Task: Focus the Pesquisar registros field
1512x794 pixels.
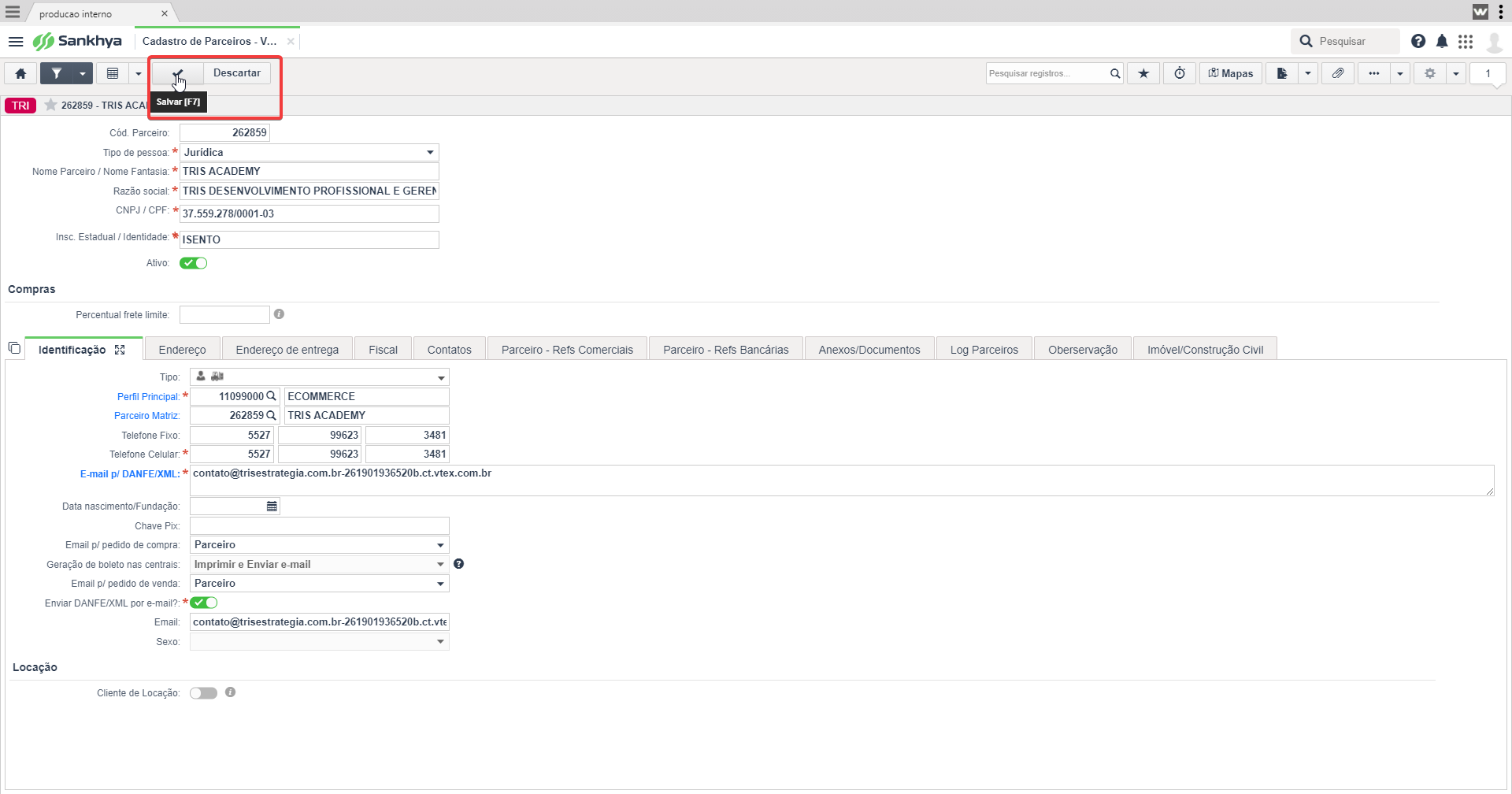Action: (x=1046, y=73)
